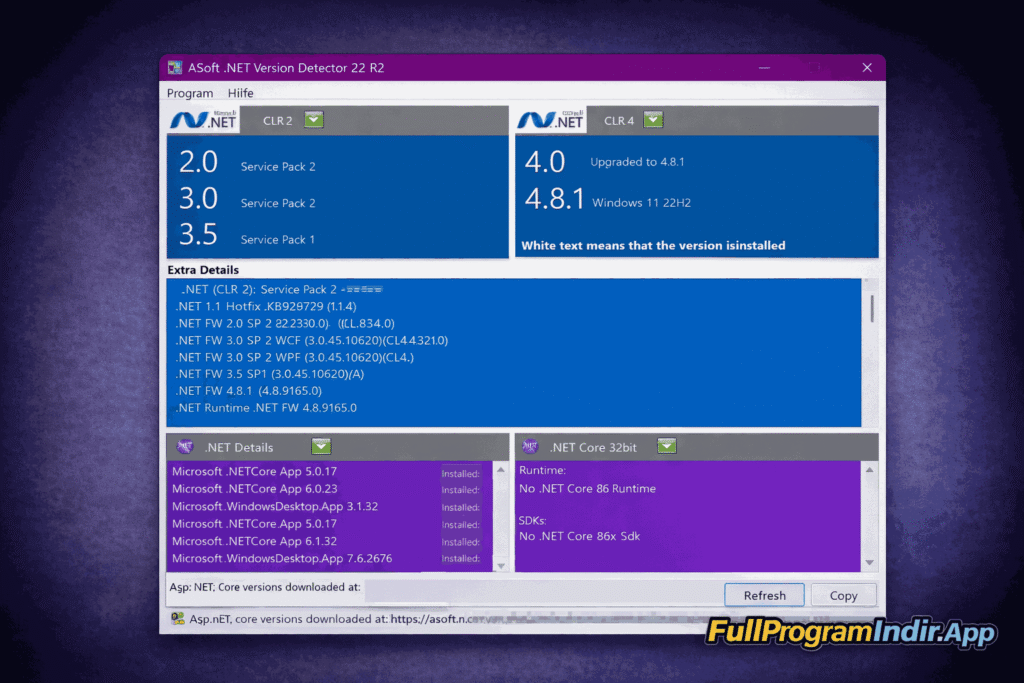Screen dimensions: 1024x683
Task: Click the purple icon on the .NET Details header
Action: pos(184,446)
